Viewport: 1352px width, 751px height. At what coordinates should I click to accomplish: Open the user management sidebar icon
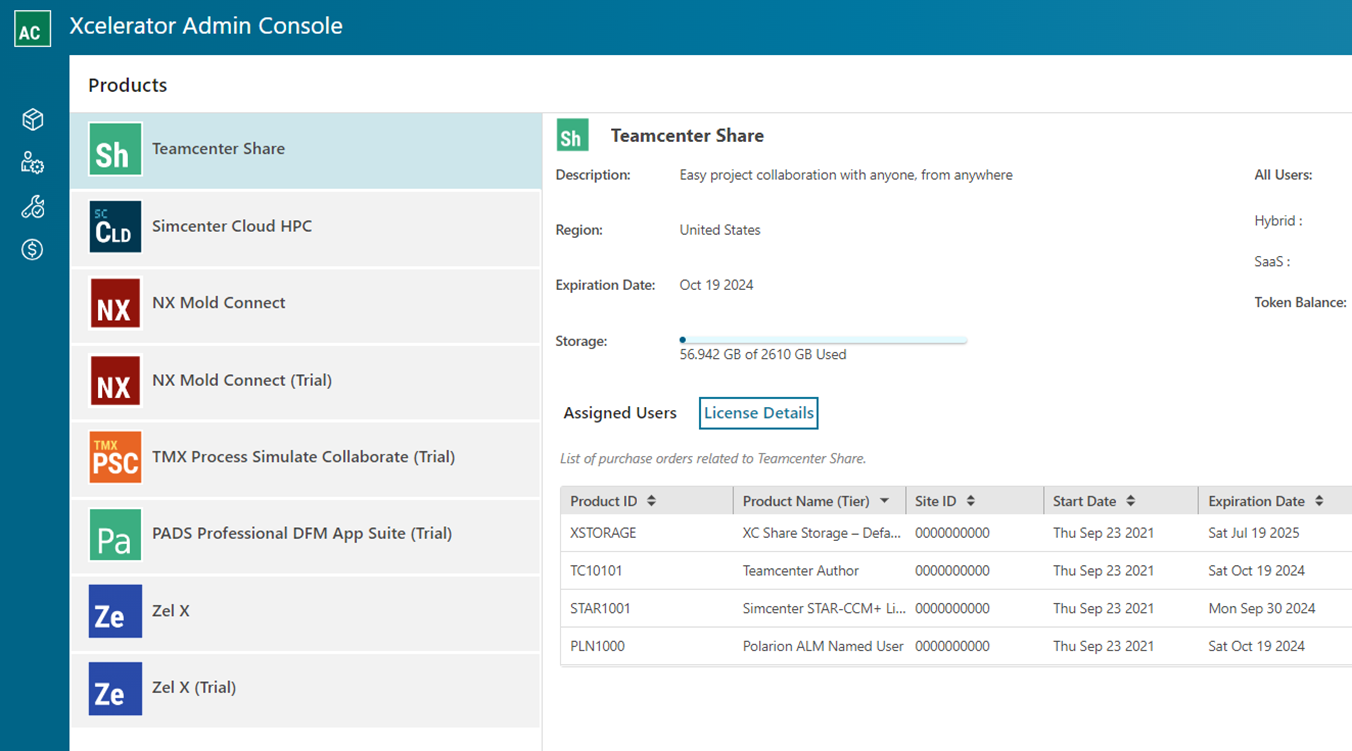pos(31,162)
